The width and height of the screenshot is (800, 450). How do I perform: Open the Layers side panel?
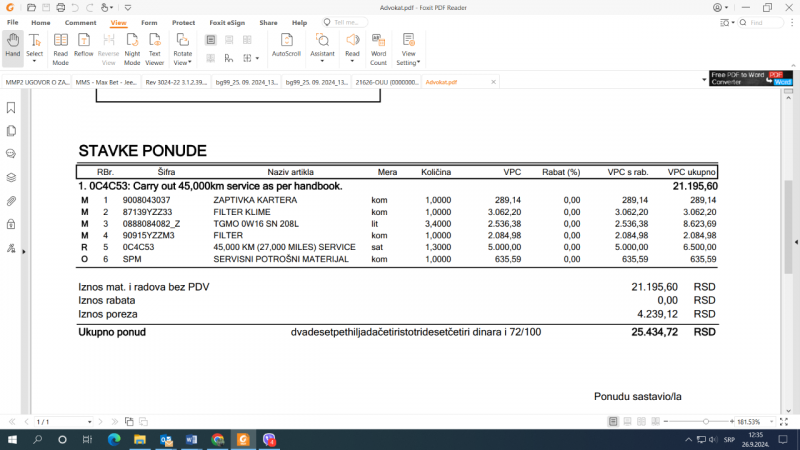(x=11, y=177)
